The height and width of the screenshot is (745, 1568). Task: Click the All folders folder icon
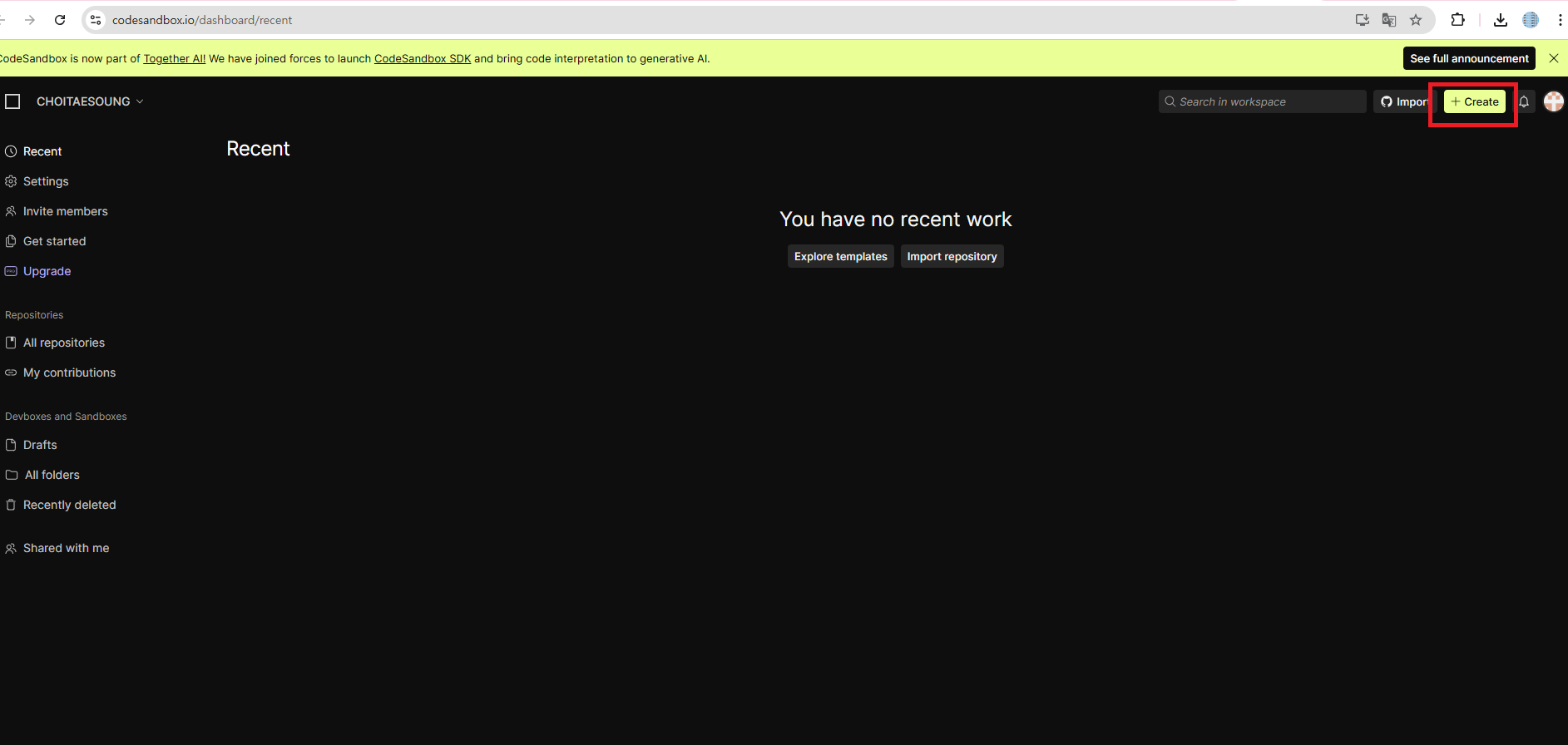point(12,475)
